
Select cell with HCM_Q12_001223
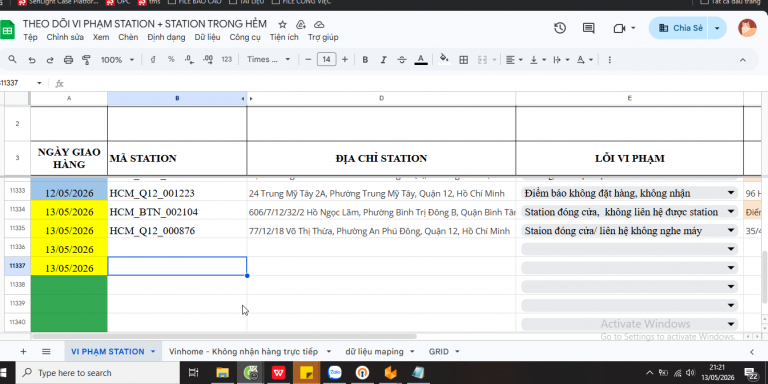tap(177, 193)
